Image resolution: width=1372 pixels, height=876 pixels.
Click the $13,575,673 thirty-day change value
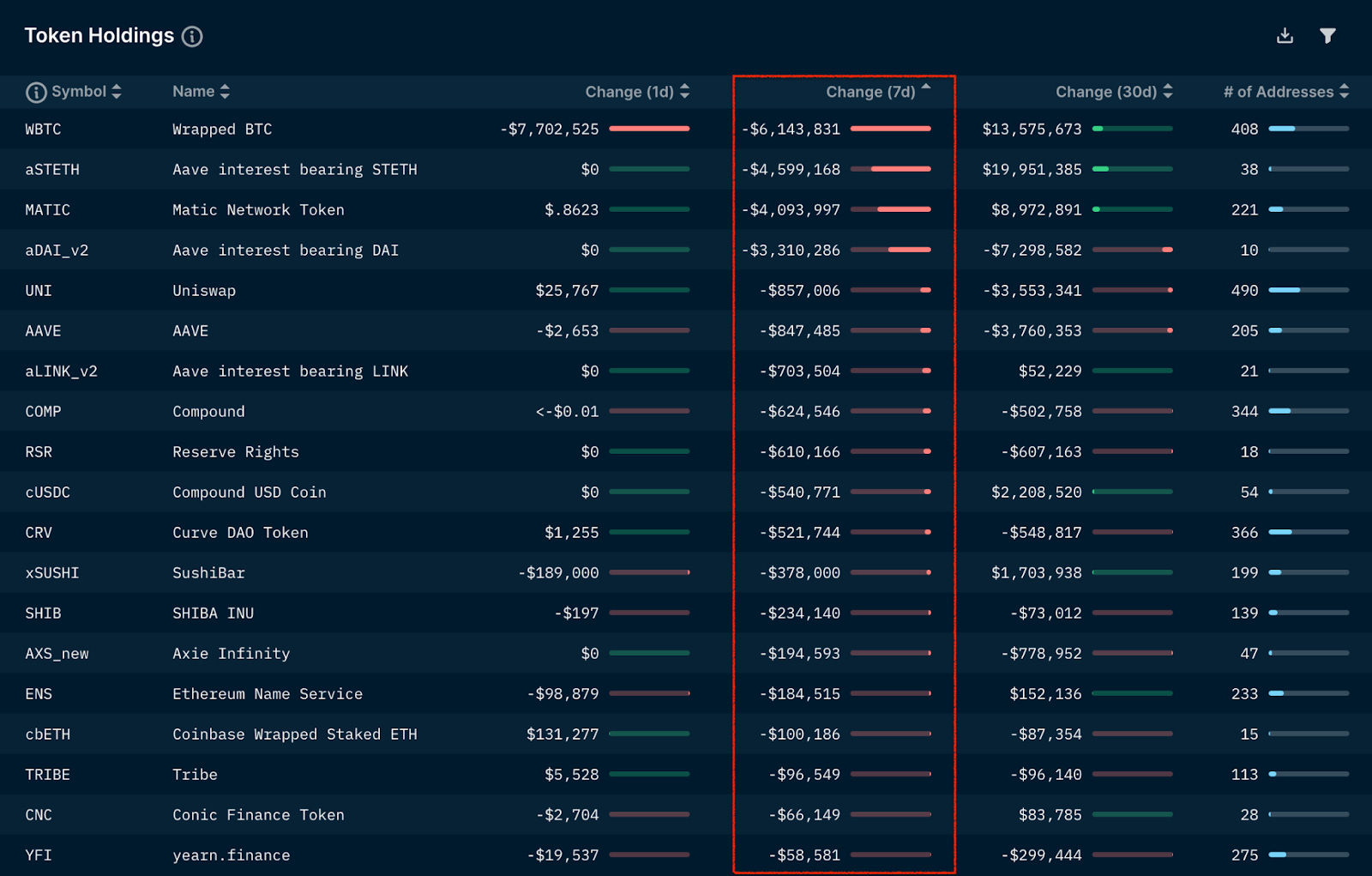[x=1032, y=129]
